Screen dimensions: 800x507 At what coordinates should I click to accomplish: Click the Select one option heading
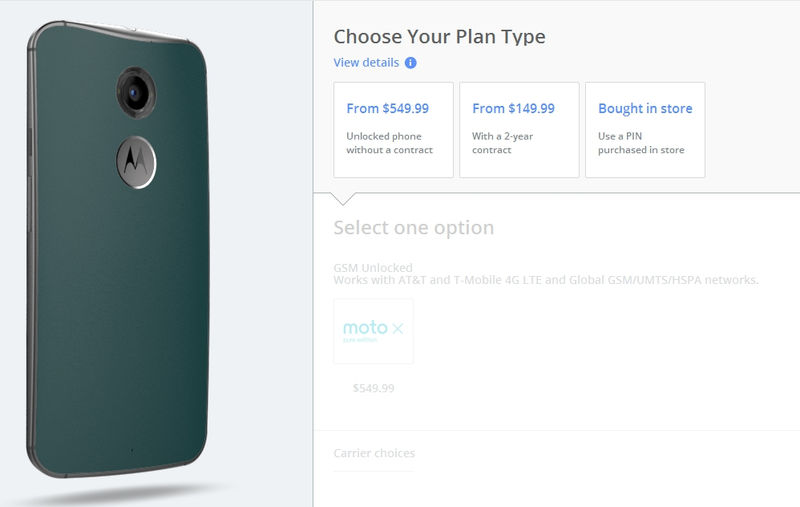414,227
